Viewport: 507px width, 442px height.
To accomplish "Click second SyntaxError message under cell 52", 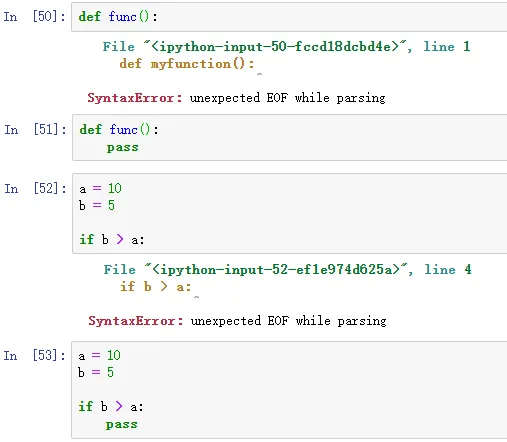I will 237,321.
